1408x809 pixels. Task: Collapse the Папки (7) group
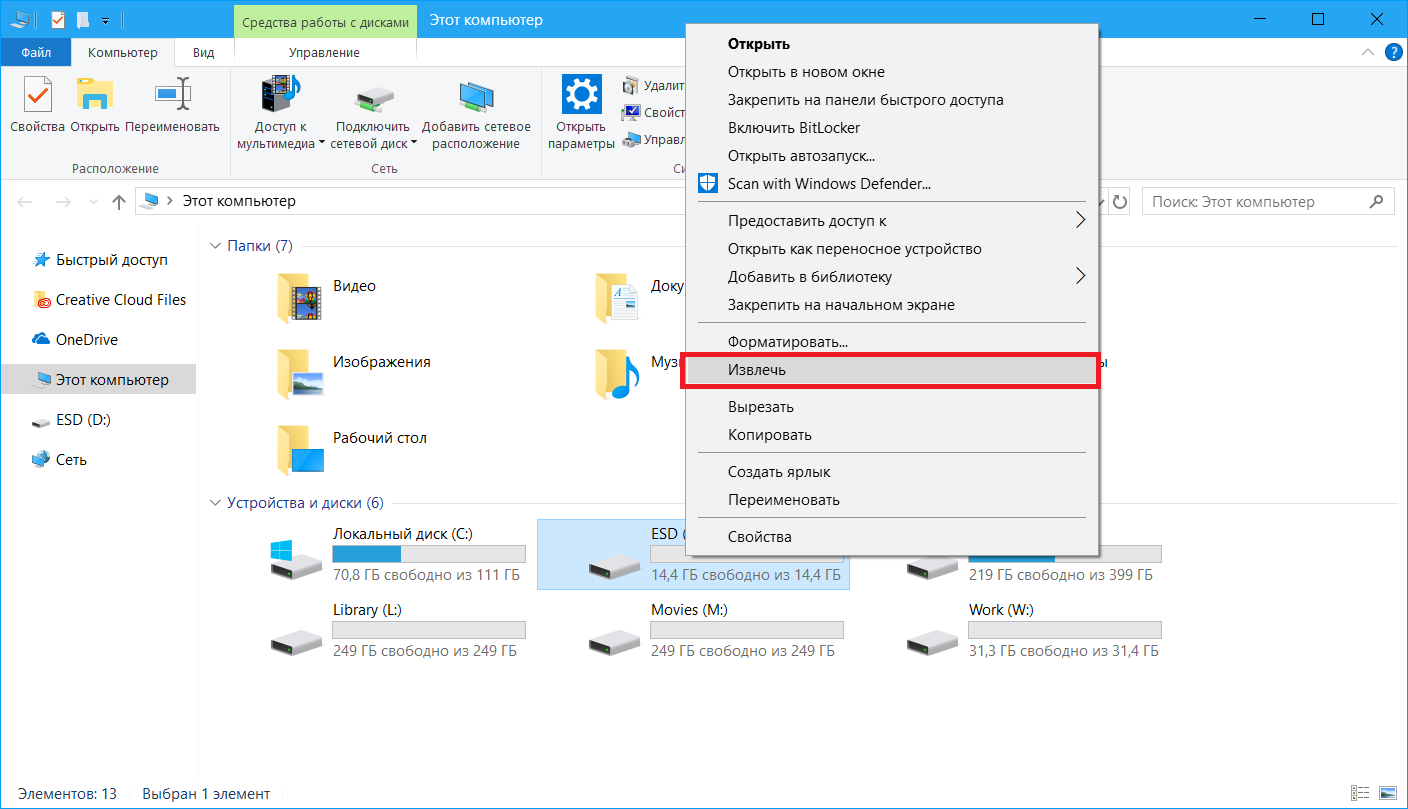pyautogui.click(x=215, y=246)
